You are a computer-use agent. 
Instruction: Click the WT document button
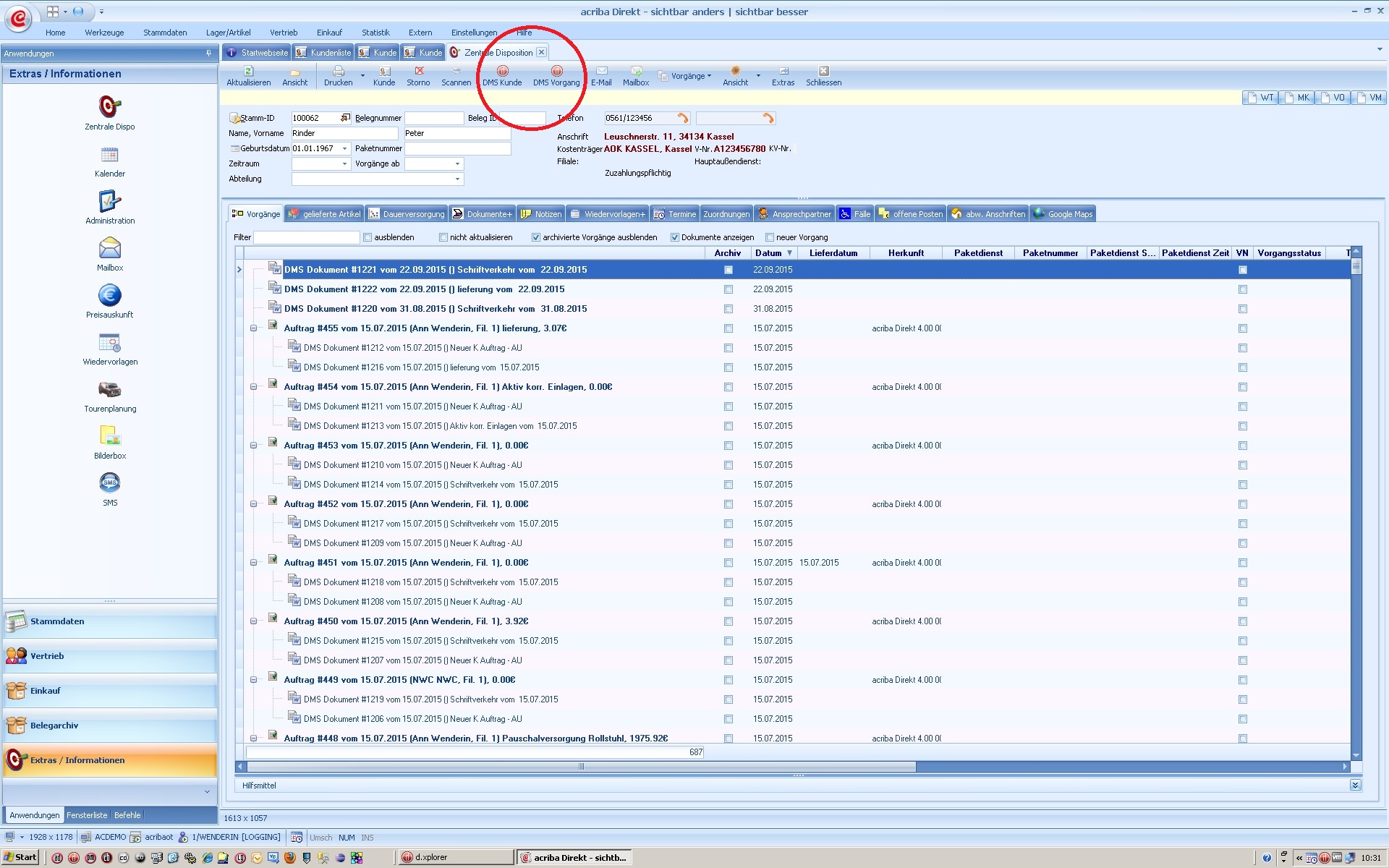tap(1260, 98)
